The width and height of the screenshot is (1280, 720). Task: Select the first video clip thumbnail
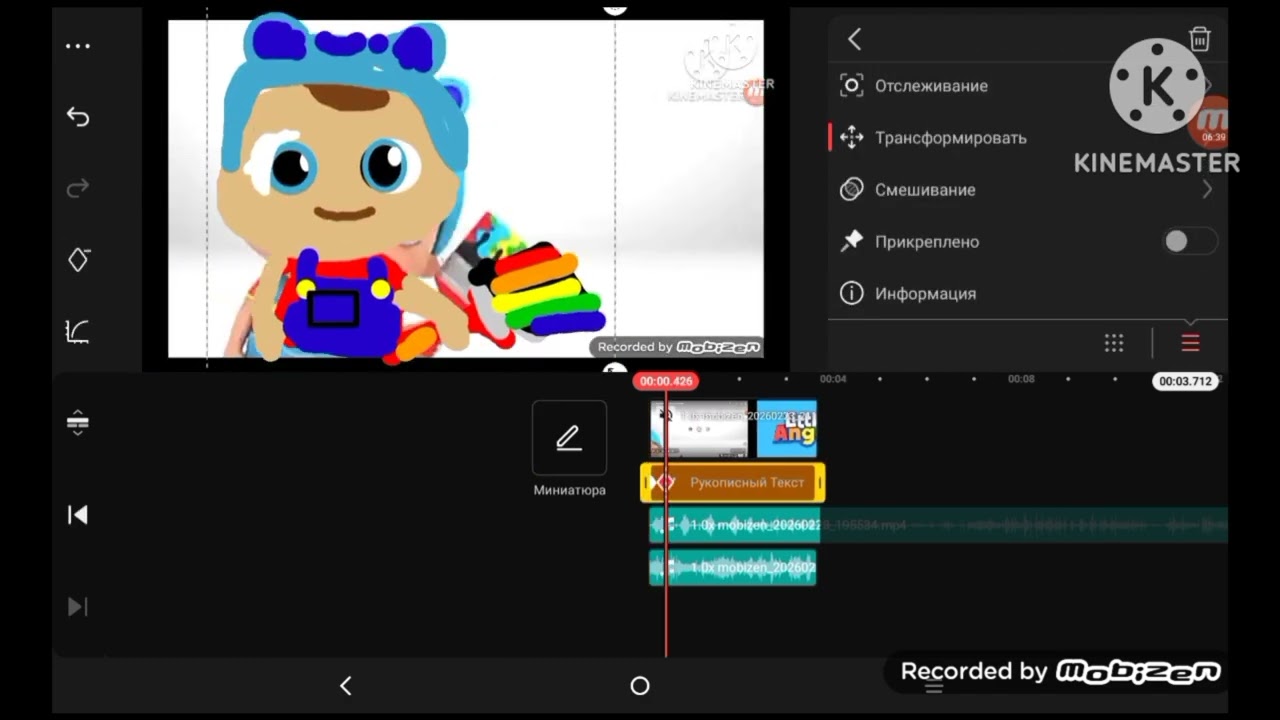click(x=699, y=429)
